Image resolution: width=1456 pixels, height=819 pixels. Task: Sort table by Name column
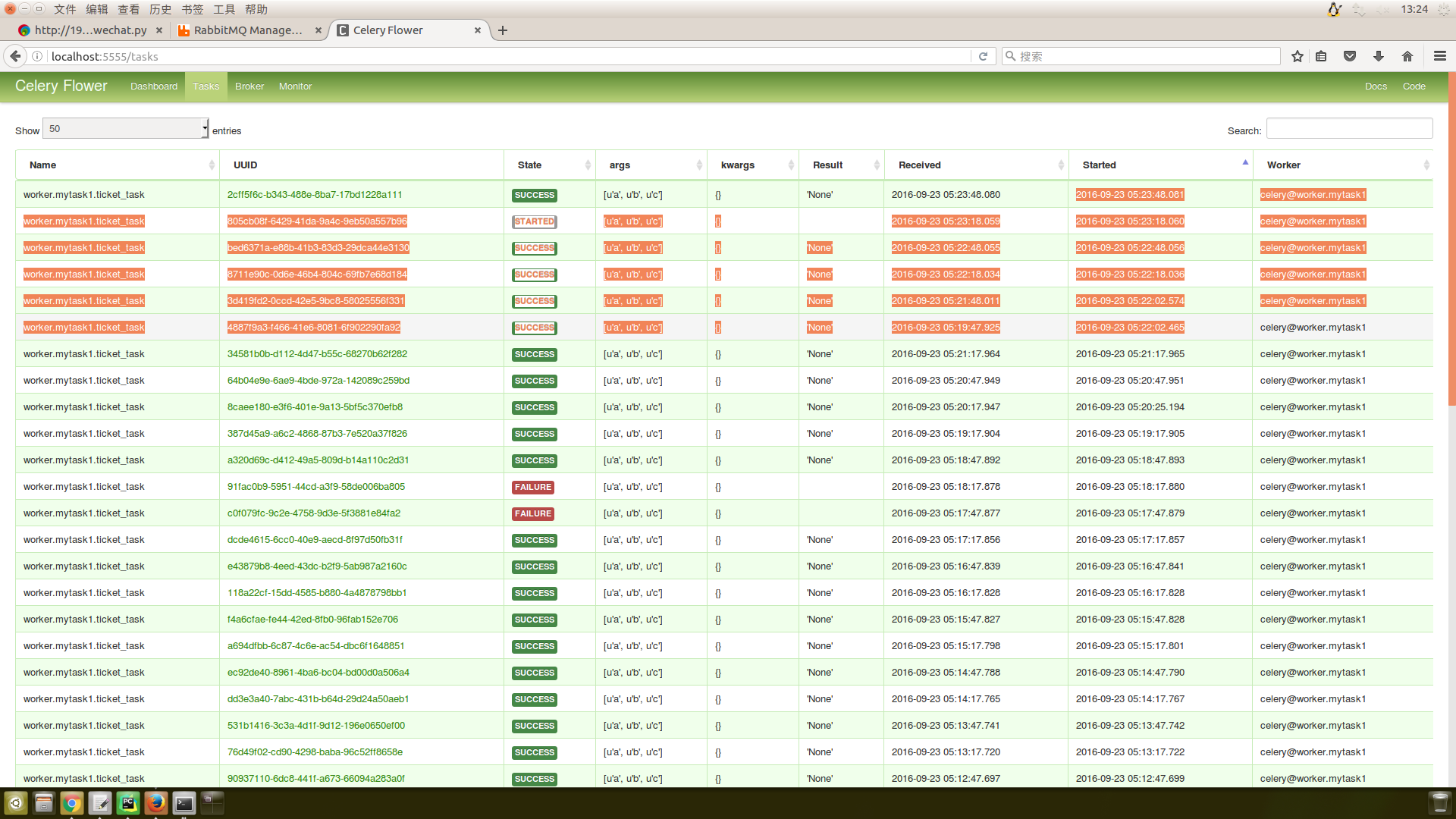(x=118, y=165)
